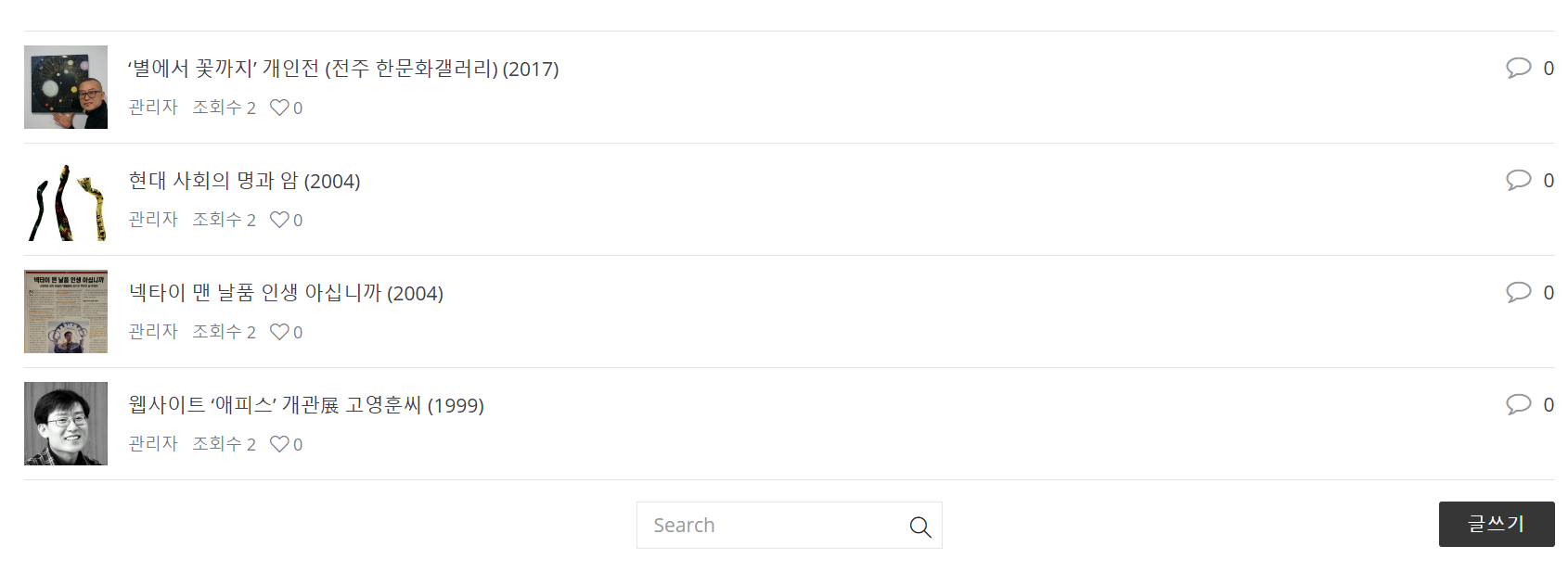Screen dimensions: 1568x572
Task: Like the '별에서 꽃까지' post via its heart icon
Action: [x=279, y=108]
